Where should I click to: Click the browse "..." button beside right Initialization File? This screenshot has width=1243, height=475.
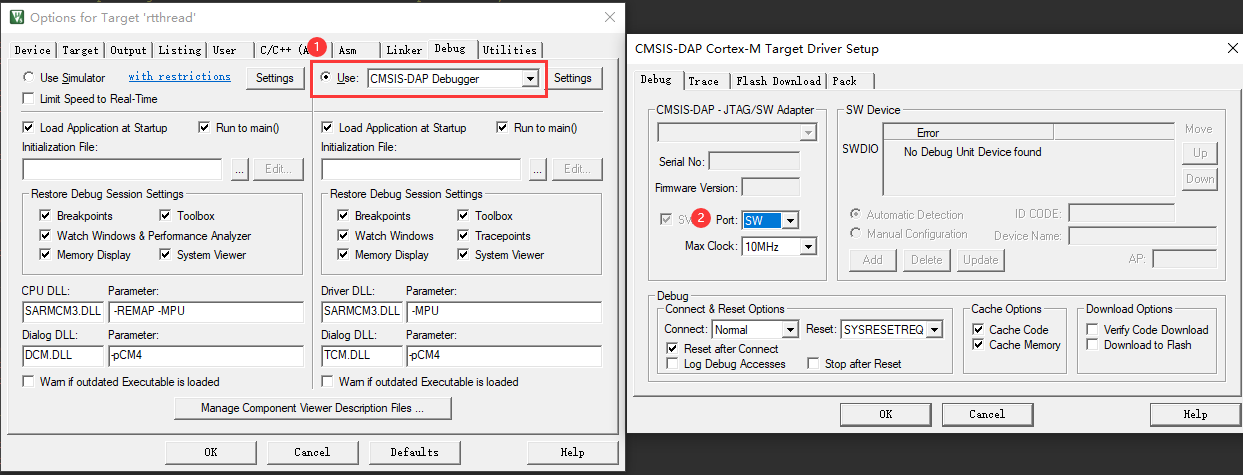[538, 169]
